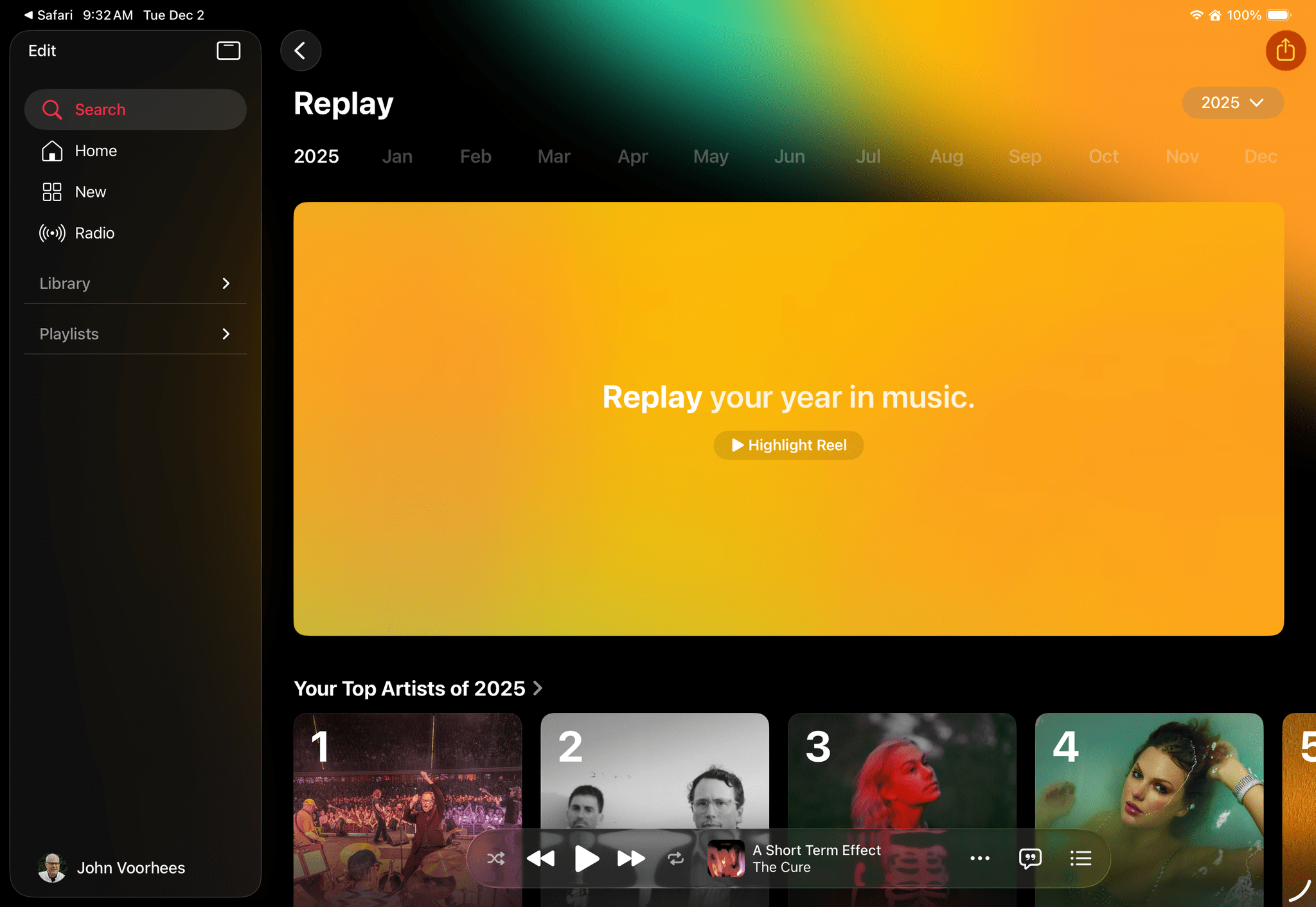
Task: Tap the John Voorhees profile photo
Action: (x=53, y=867)
